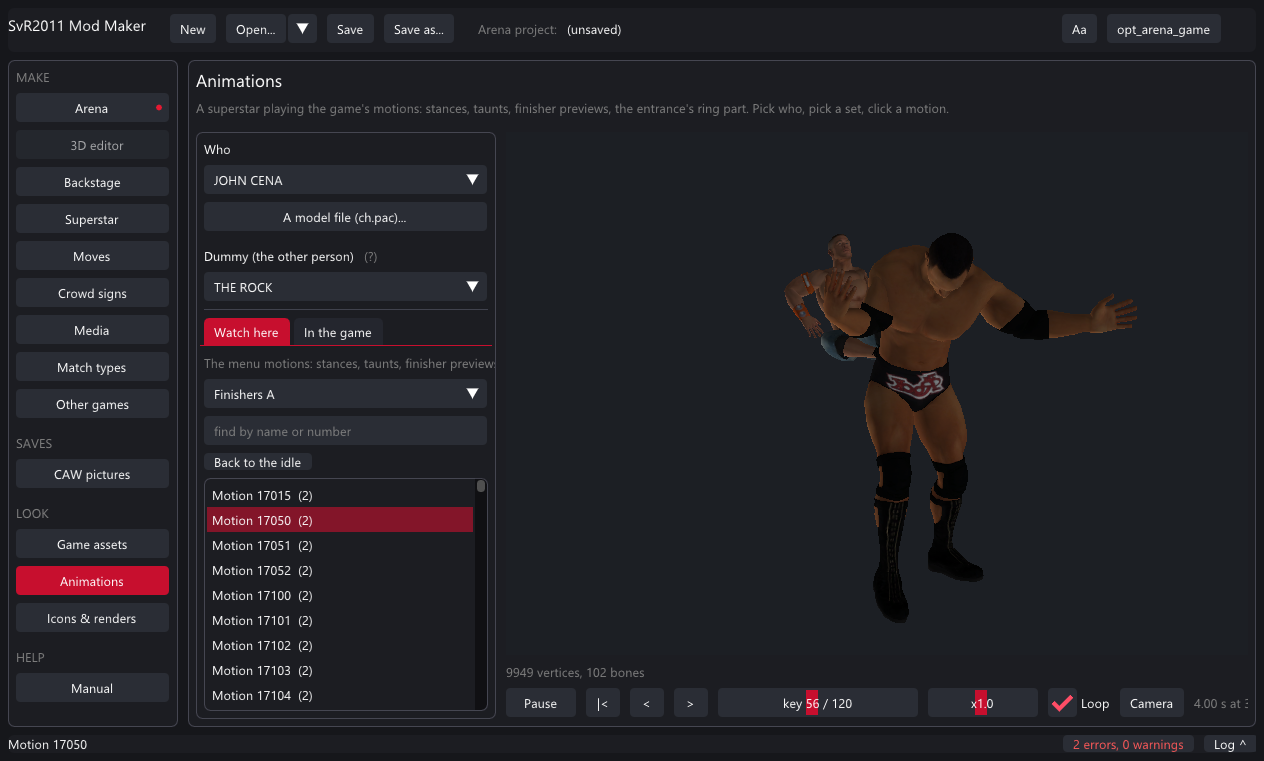Open the 3D editor section

point(92,145)
